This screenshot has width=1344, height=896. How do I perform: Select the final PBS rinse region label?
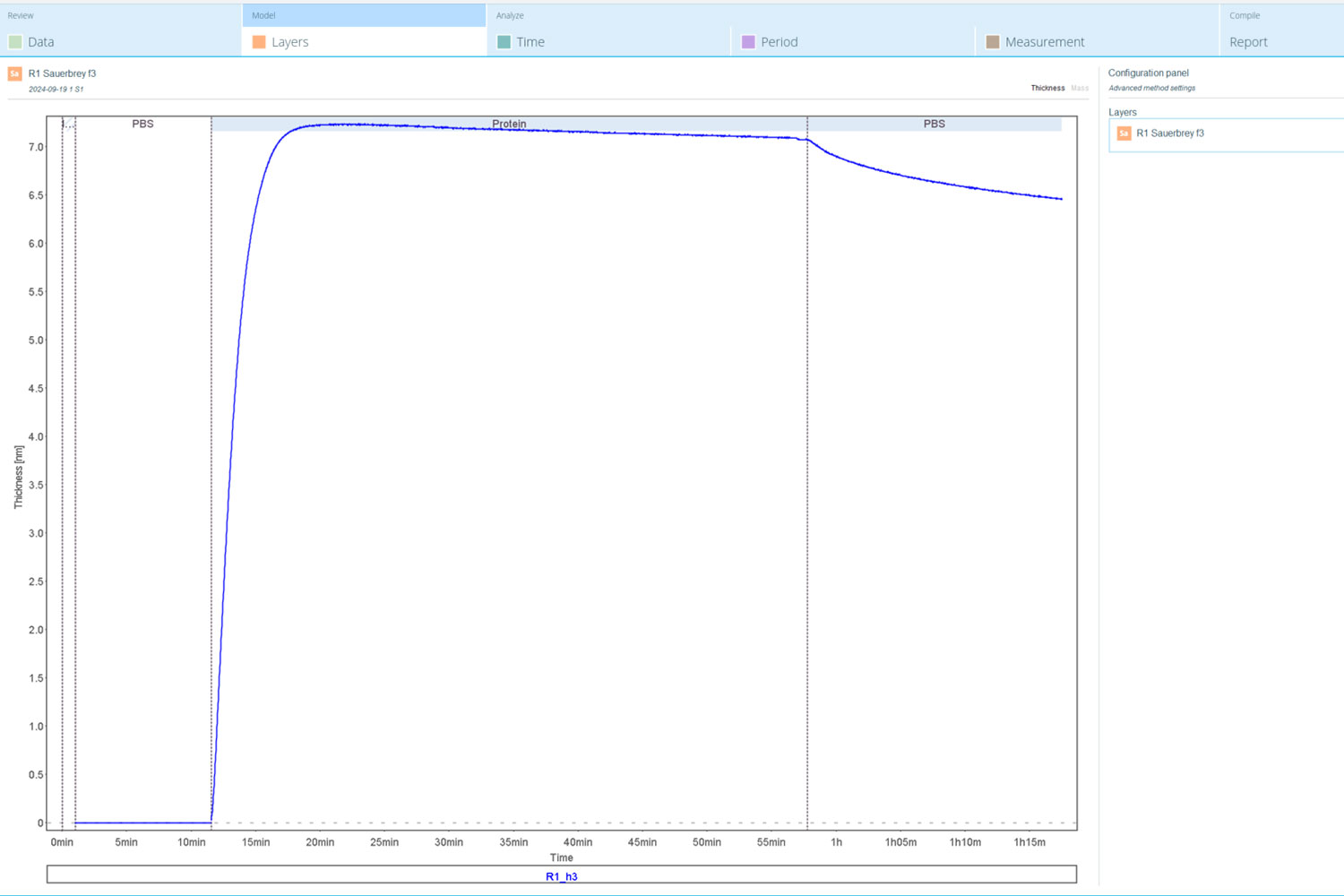tap(935, 124)
